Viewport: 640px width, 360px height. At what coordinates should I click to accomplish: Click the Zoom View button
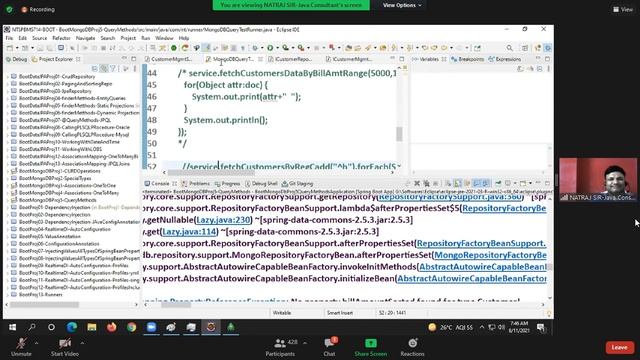(623, 9)
